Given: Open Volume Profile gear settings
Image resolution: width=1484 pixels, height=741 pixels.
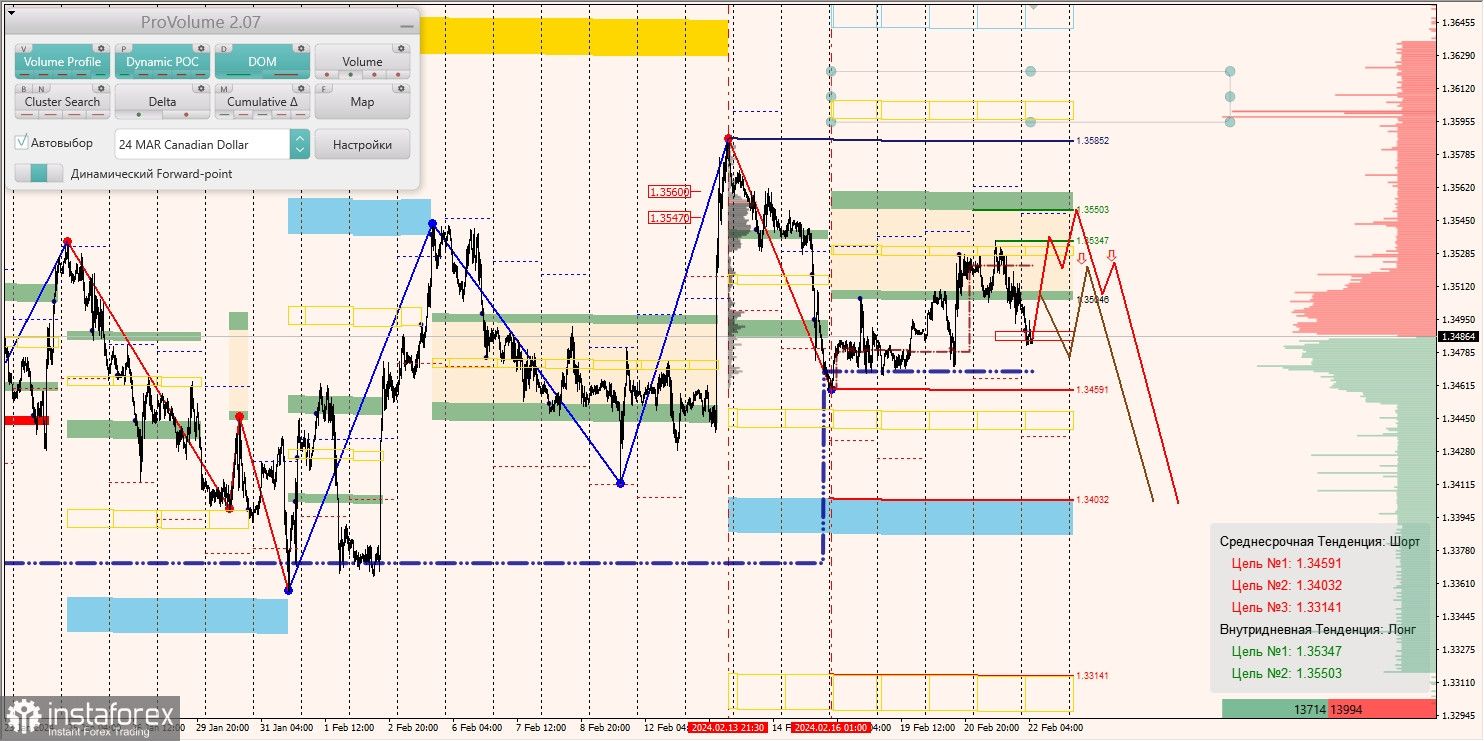Looking at the screenshot, I should pos(101,48).
